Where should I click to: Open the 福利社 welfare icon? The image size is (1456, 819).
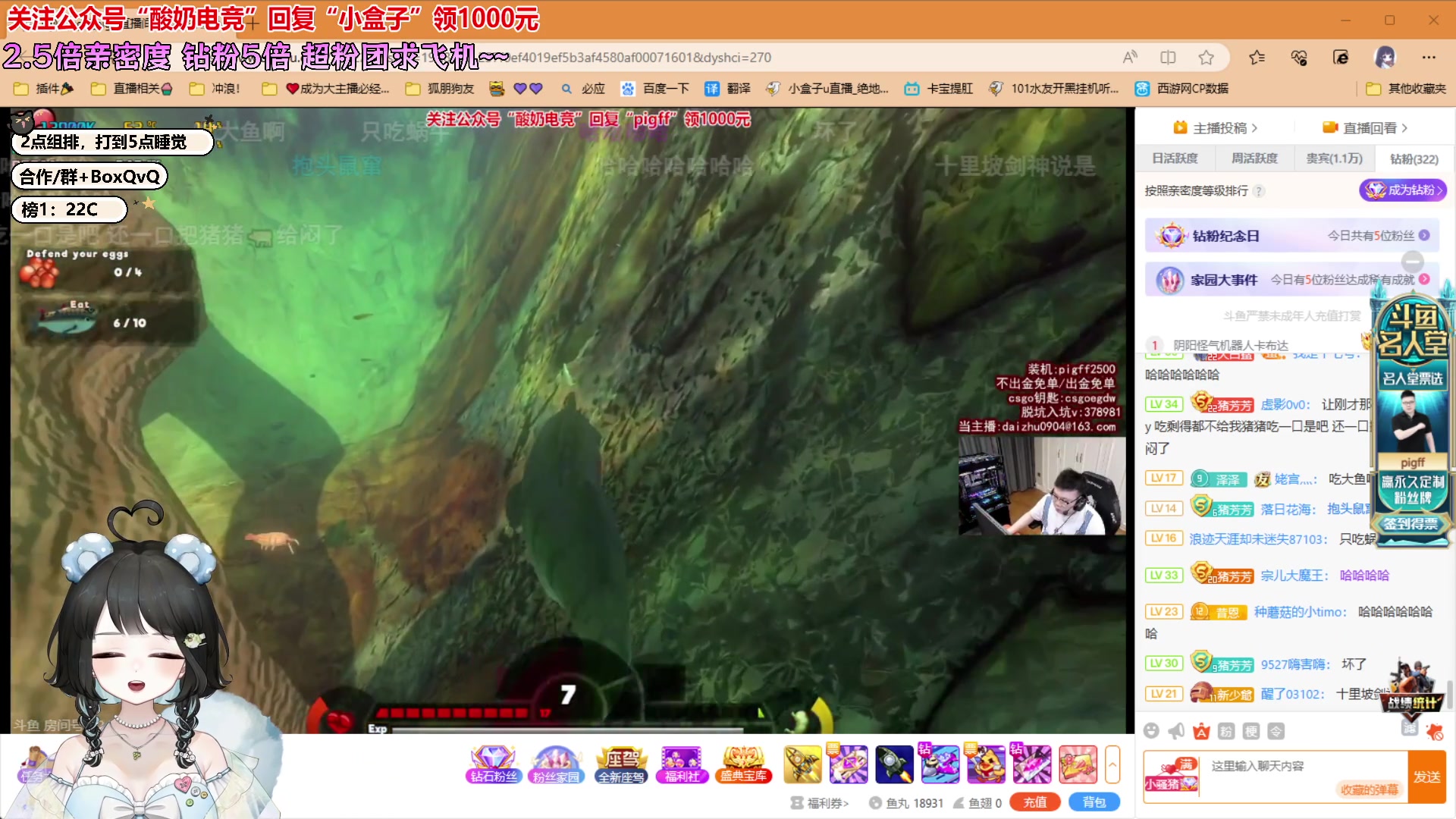682,764
